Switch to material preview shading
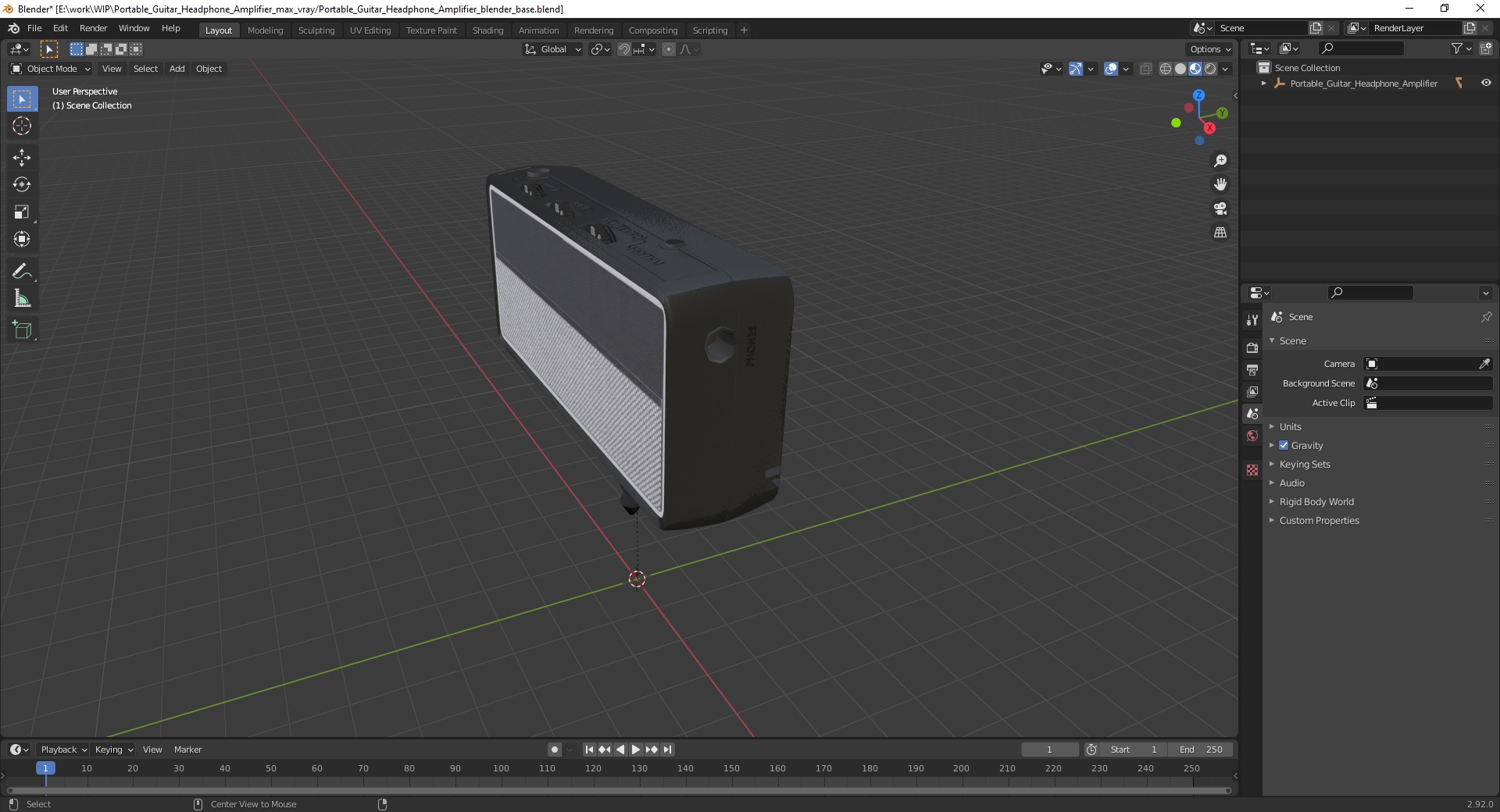The image size is (1500, 812). (1195, 69)
